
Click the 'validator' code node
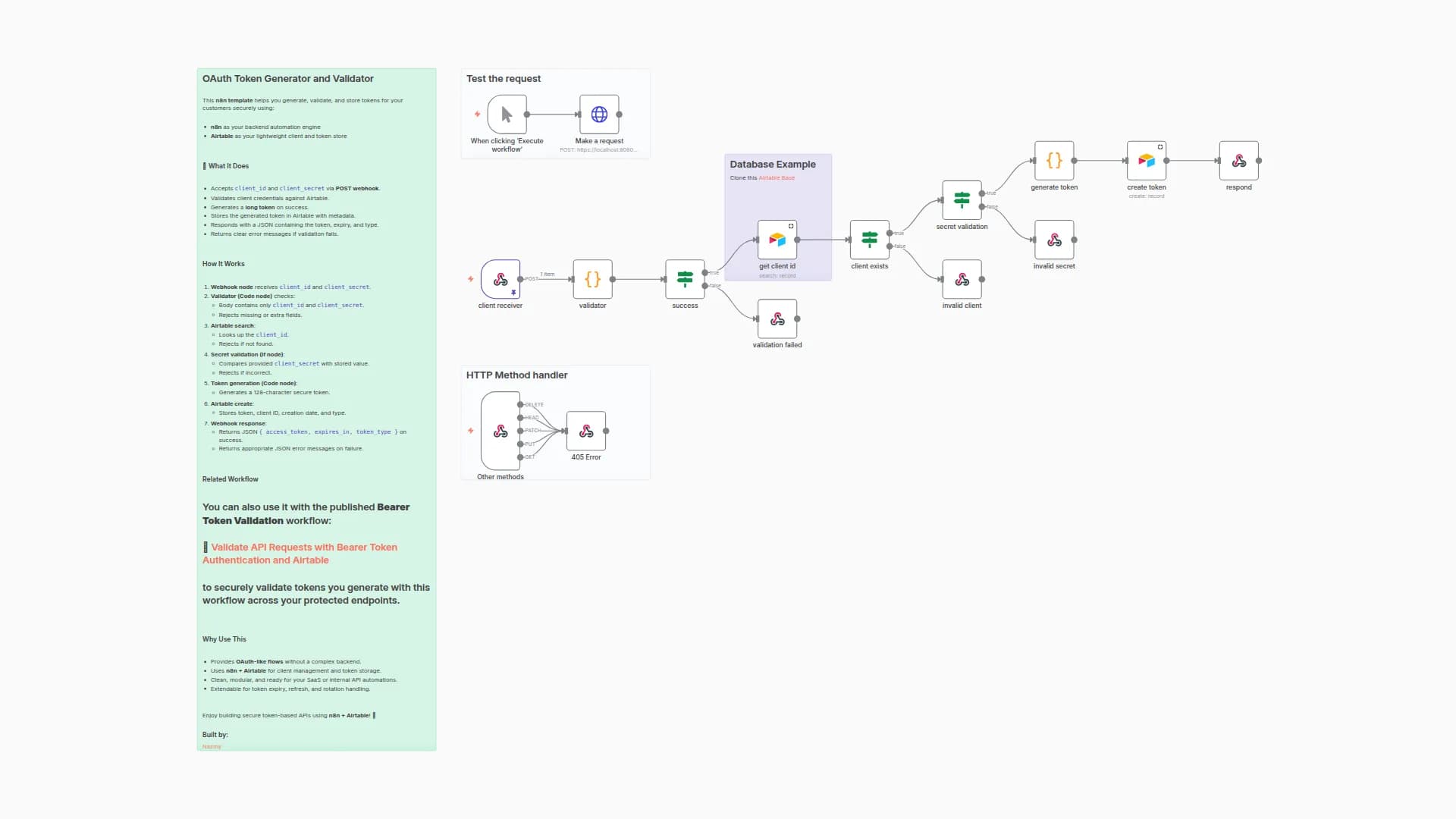[x=592, y=280]
